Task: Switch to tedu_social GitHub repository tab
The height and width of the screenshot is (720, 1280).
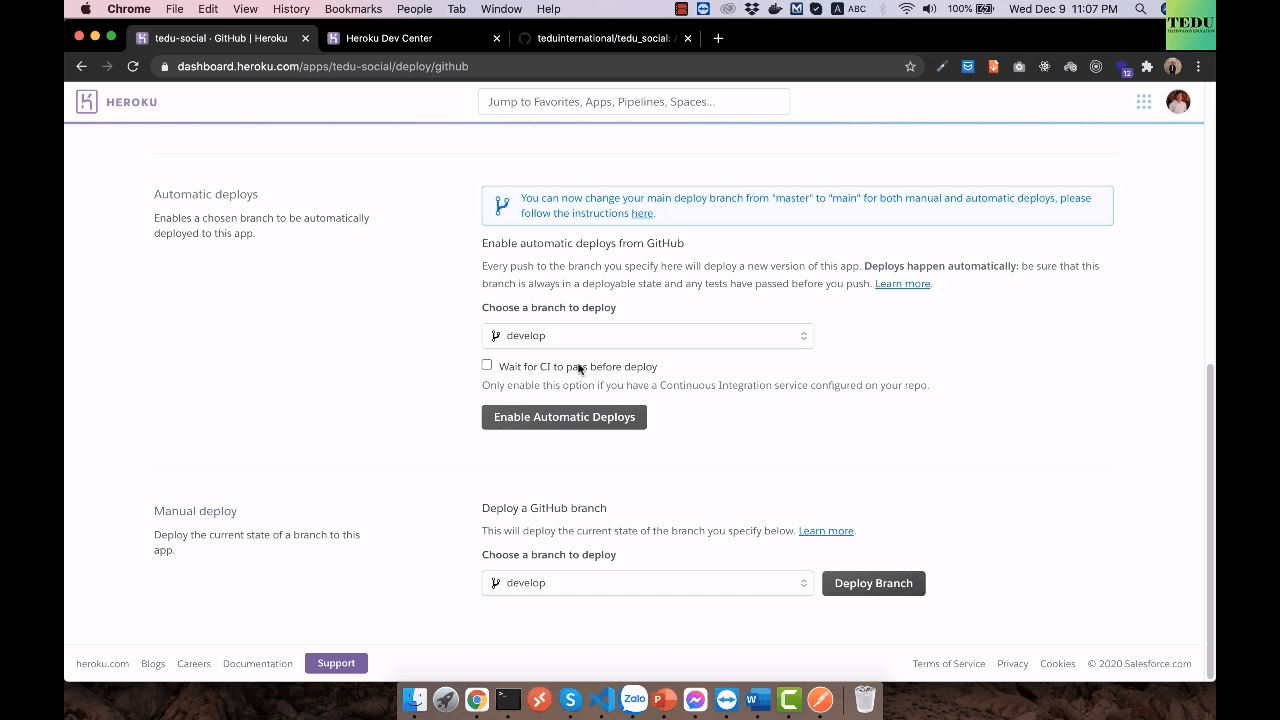Action: (x=602, y=38)
